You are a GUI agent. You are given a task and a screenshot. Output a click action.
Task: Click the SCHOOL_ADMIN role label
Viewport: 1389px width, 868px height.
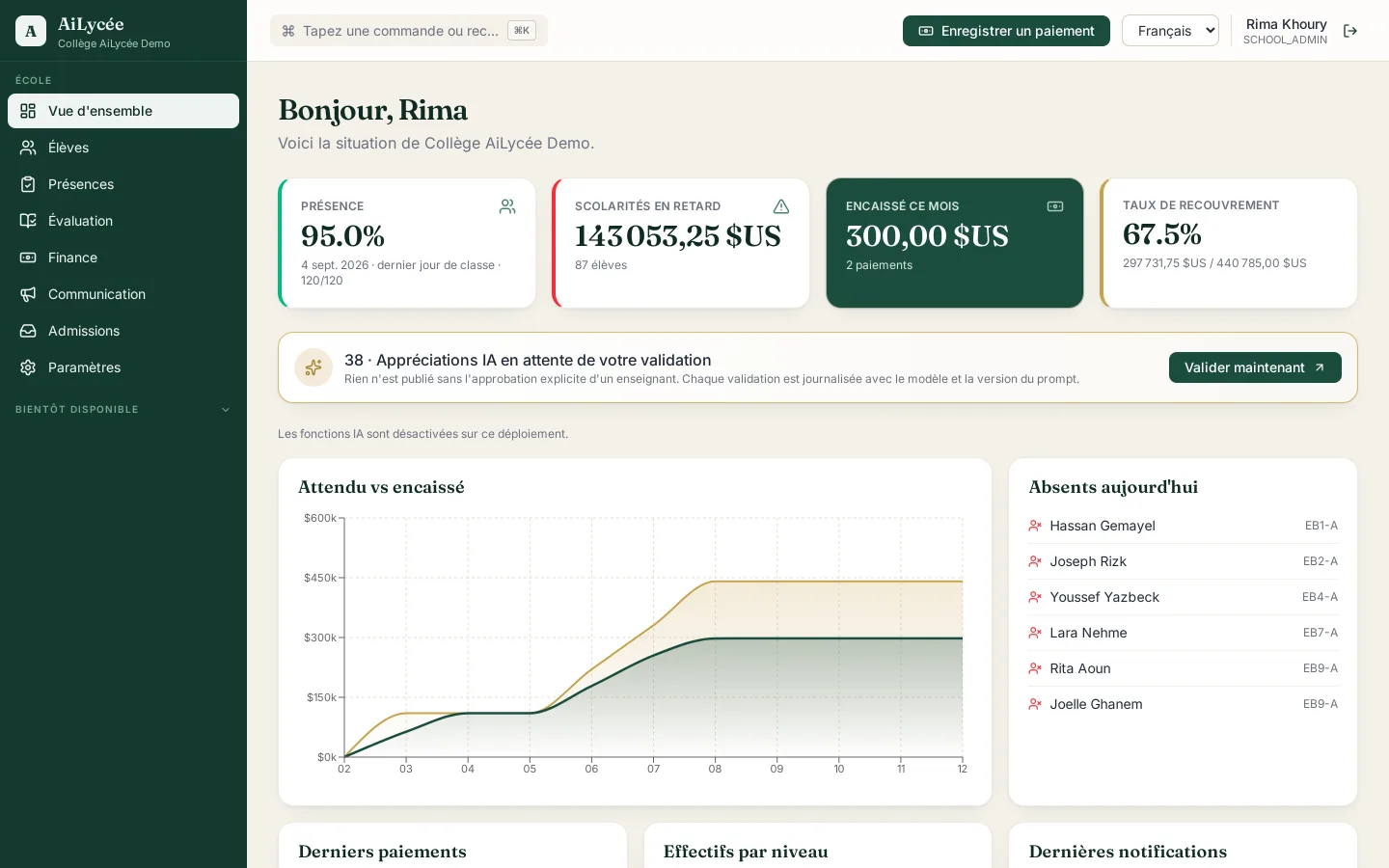[x=1285, y=40]
